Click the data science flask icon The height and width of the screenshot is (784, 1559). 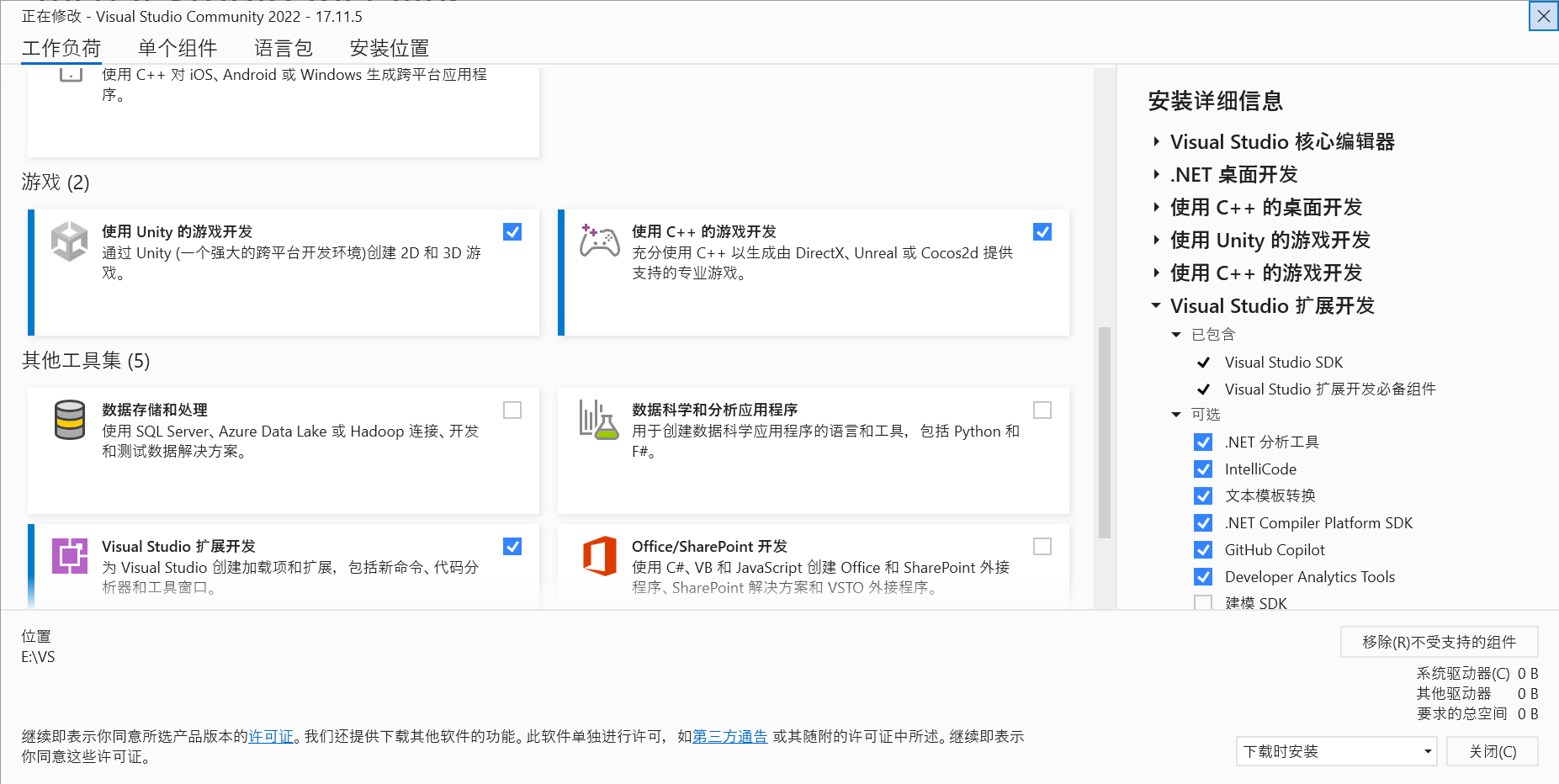click(599, 420)
